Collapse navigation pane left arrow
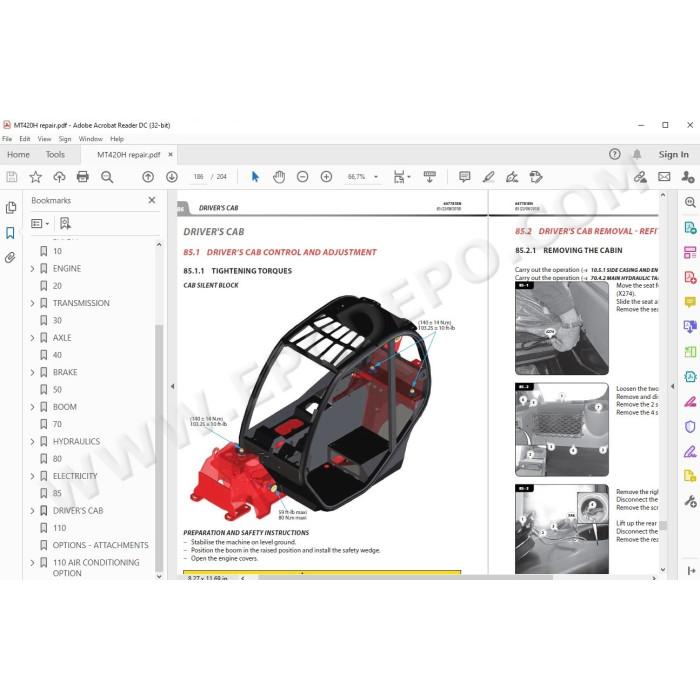This screenshot has height=700, width=700. click(x=172, y=387)
